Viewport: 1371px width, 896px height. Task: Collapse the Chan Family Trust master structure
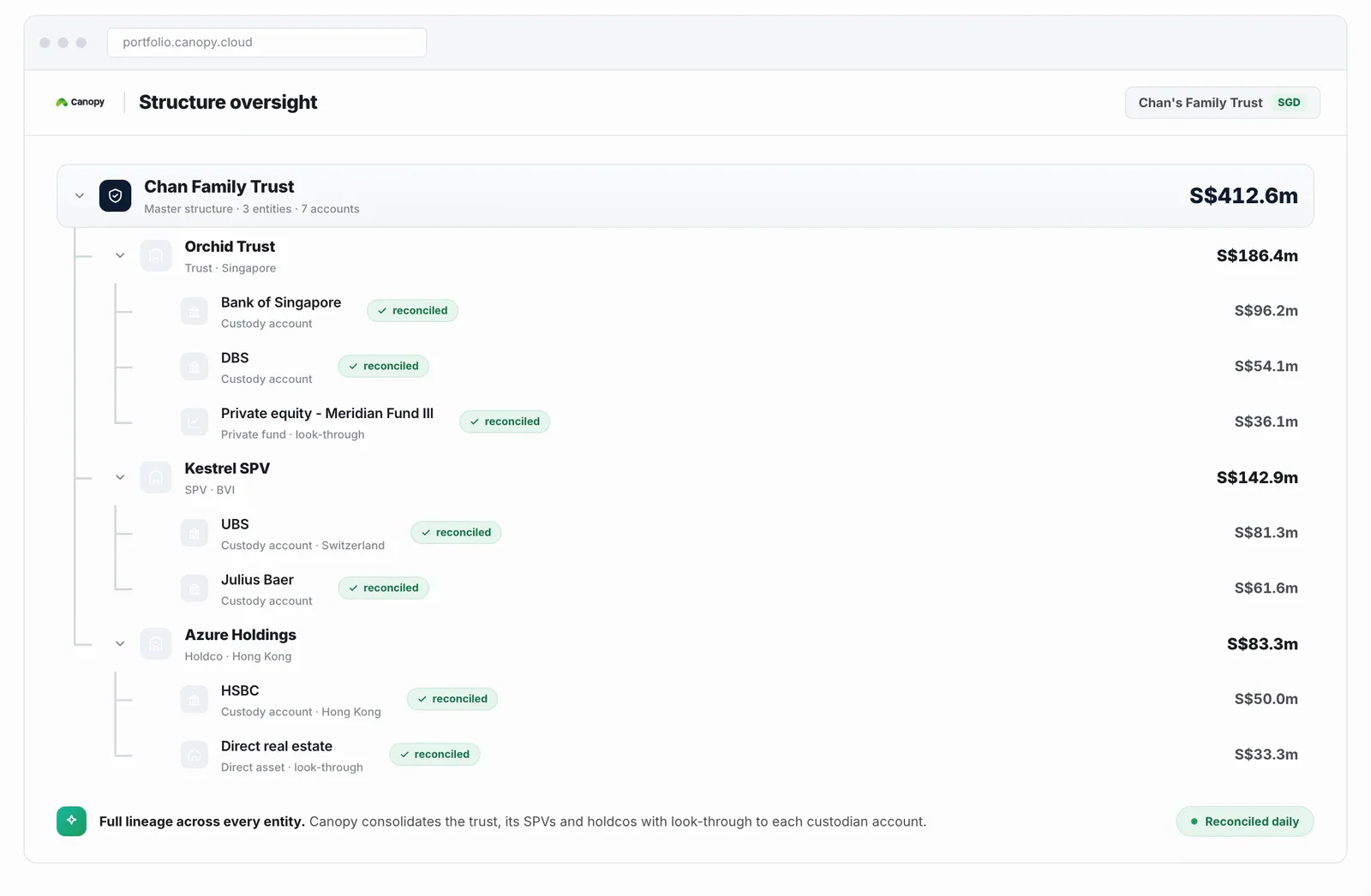[80, 195]
